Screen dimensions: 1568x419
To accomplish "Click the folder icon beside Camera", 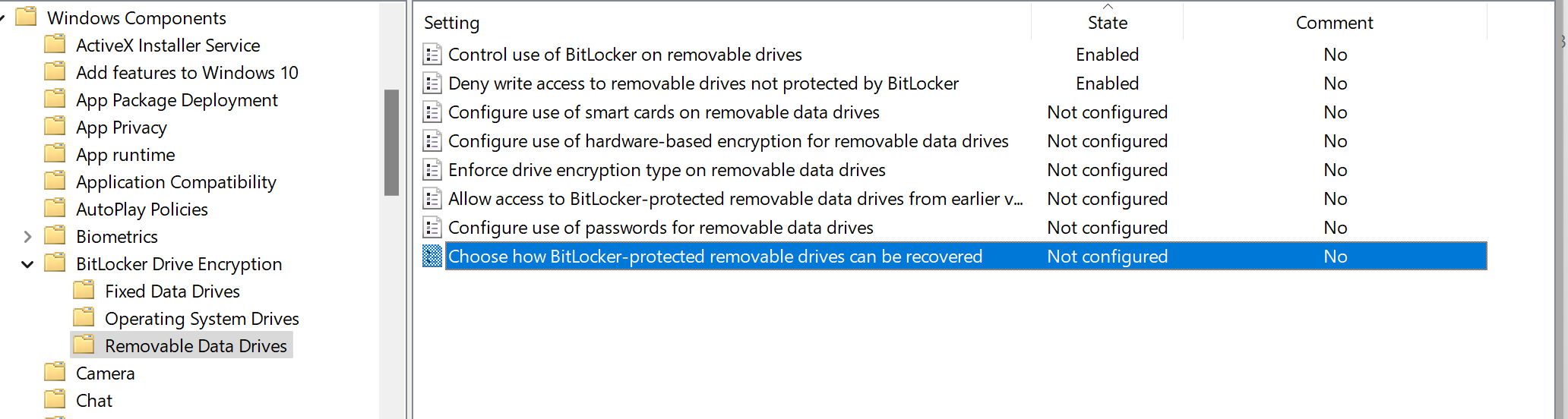I will tap(55, 373).
